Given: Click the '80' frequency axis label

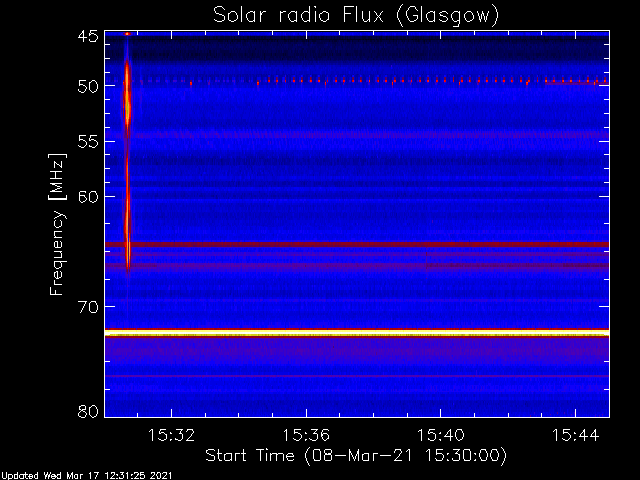Looking at the screenshot, I should [88, 411].
